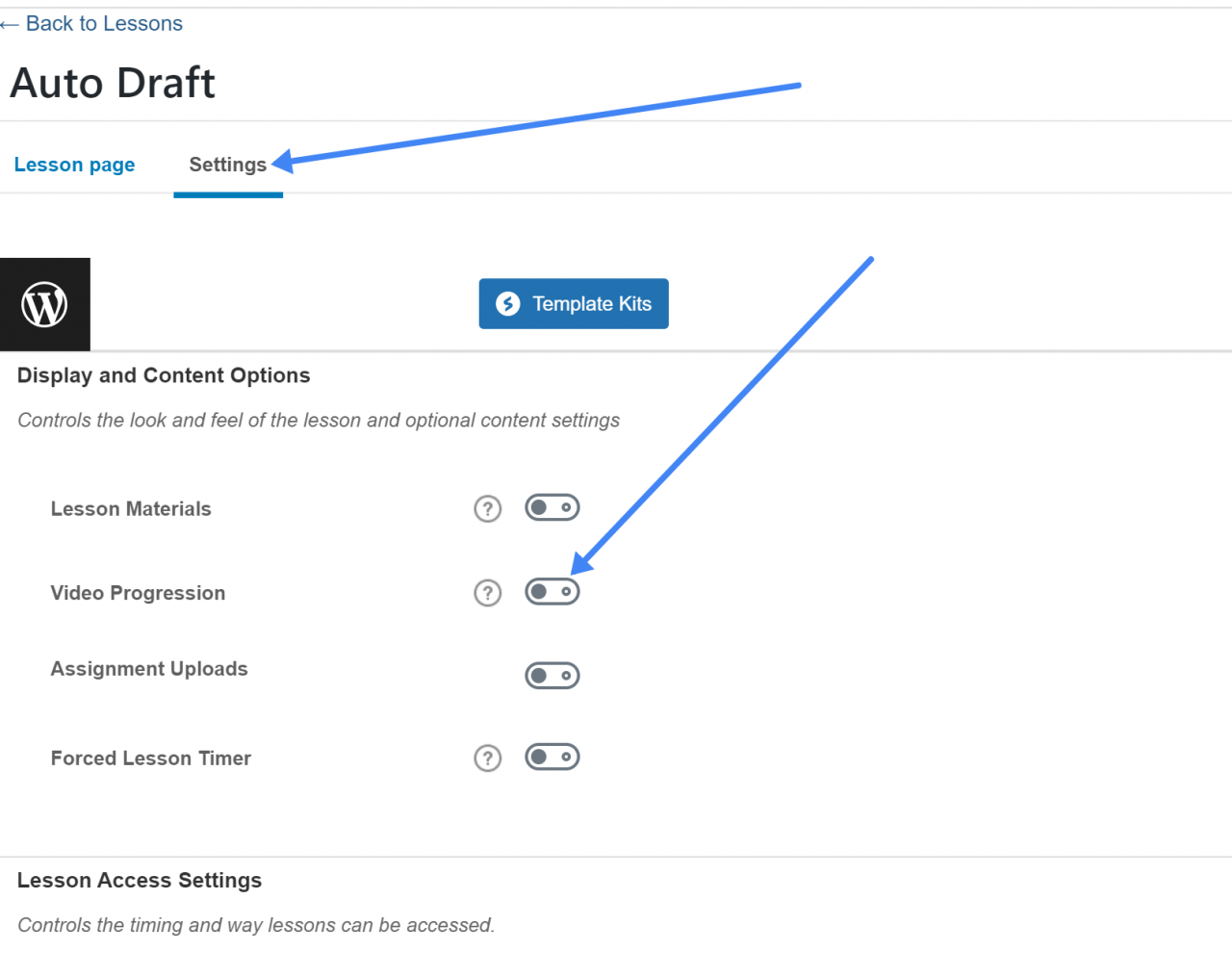Click the Video Progression label text
Image resolution: width=1232 pixels, height=977 pixels.
[x=138, y=593]
